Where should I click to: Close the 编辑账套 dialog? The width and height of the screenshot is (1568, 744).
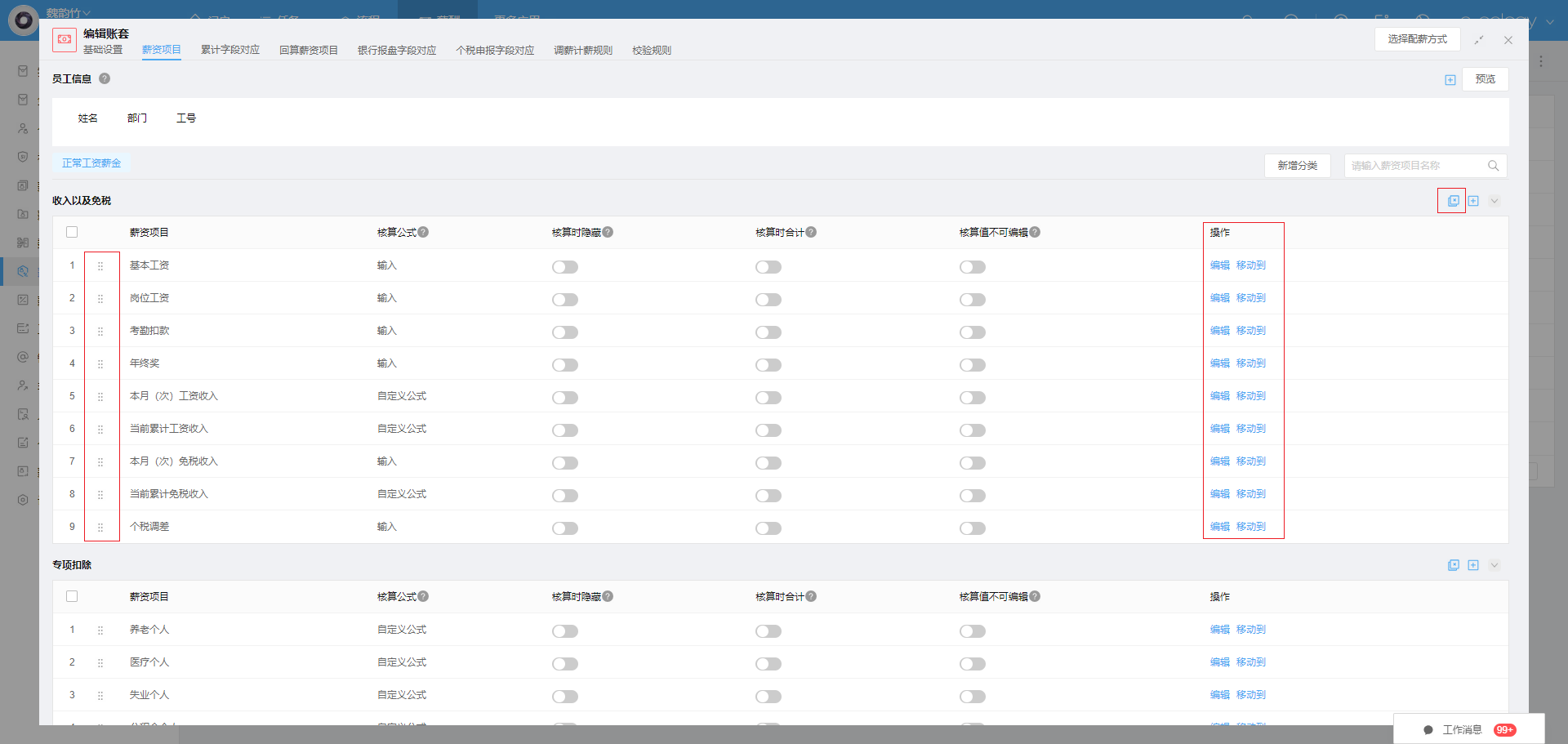point(1508,40)
